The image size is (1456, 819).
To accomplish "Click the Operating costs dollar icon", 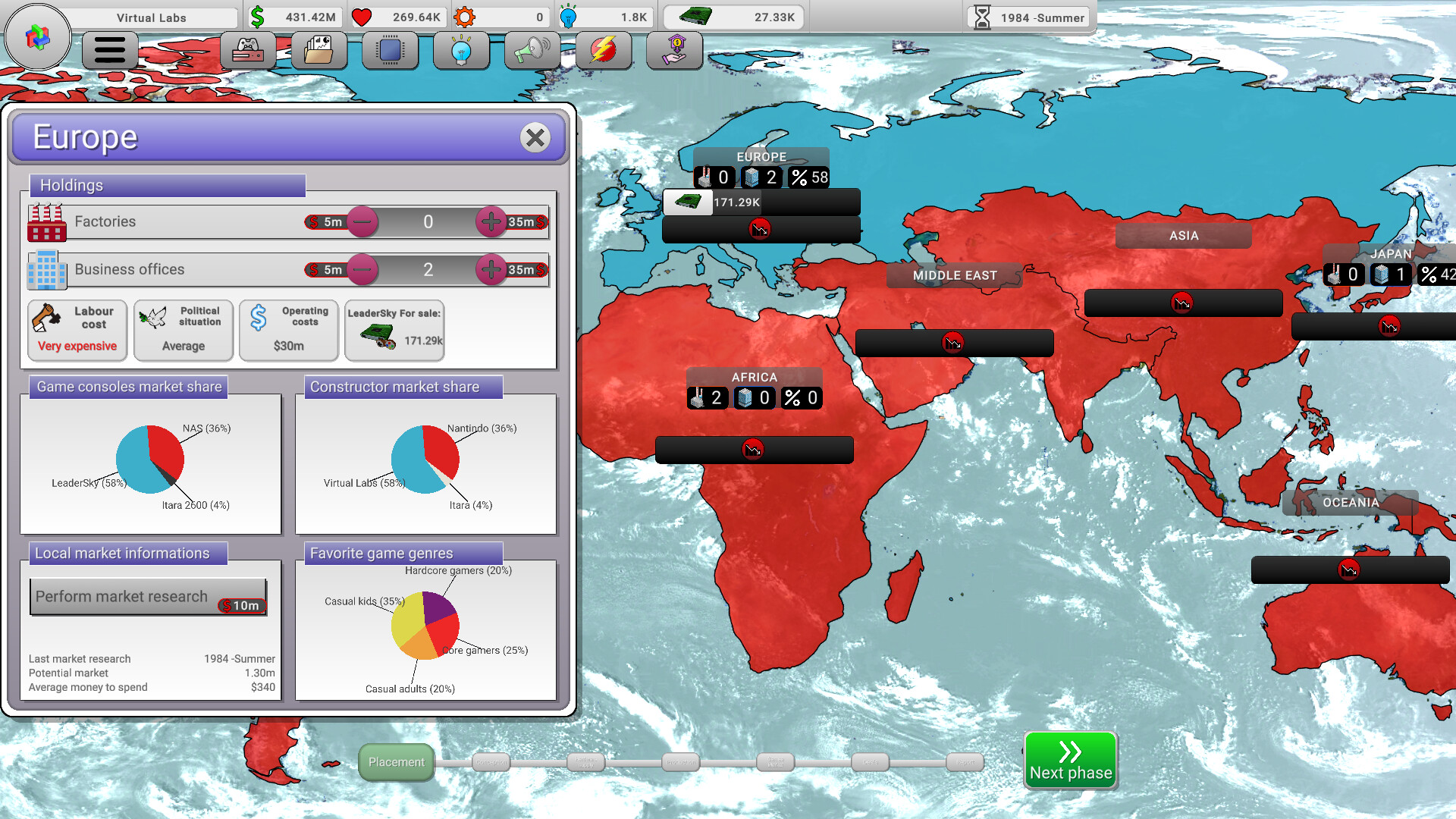I will [x=258, y=318].
